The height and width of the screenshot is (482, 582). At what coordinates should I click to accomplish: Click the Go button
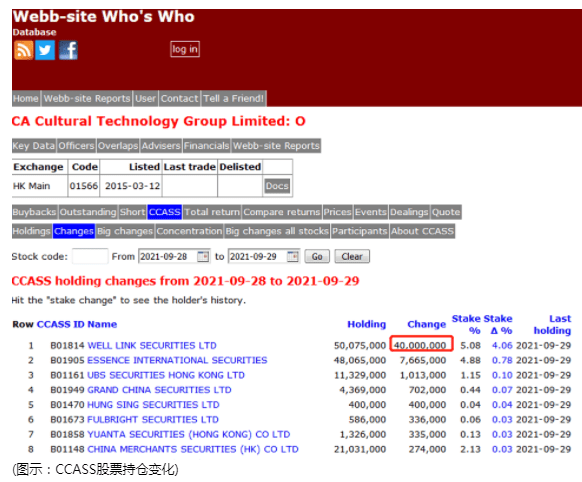click(317, 256)
